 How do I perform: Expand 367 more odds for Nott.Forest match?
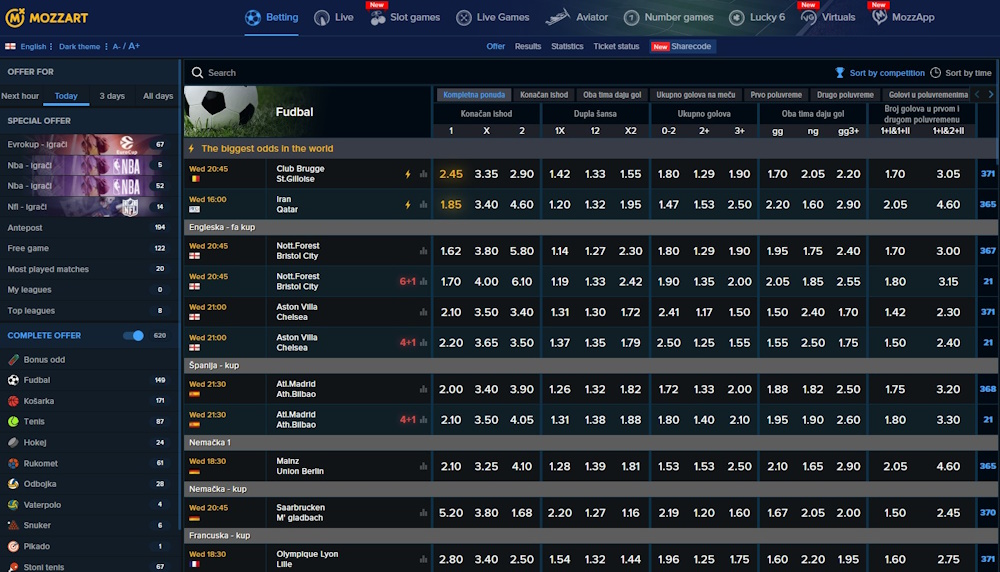pyautogui.click(x=987, y=251)
